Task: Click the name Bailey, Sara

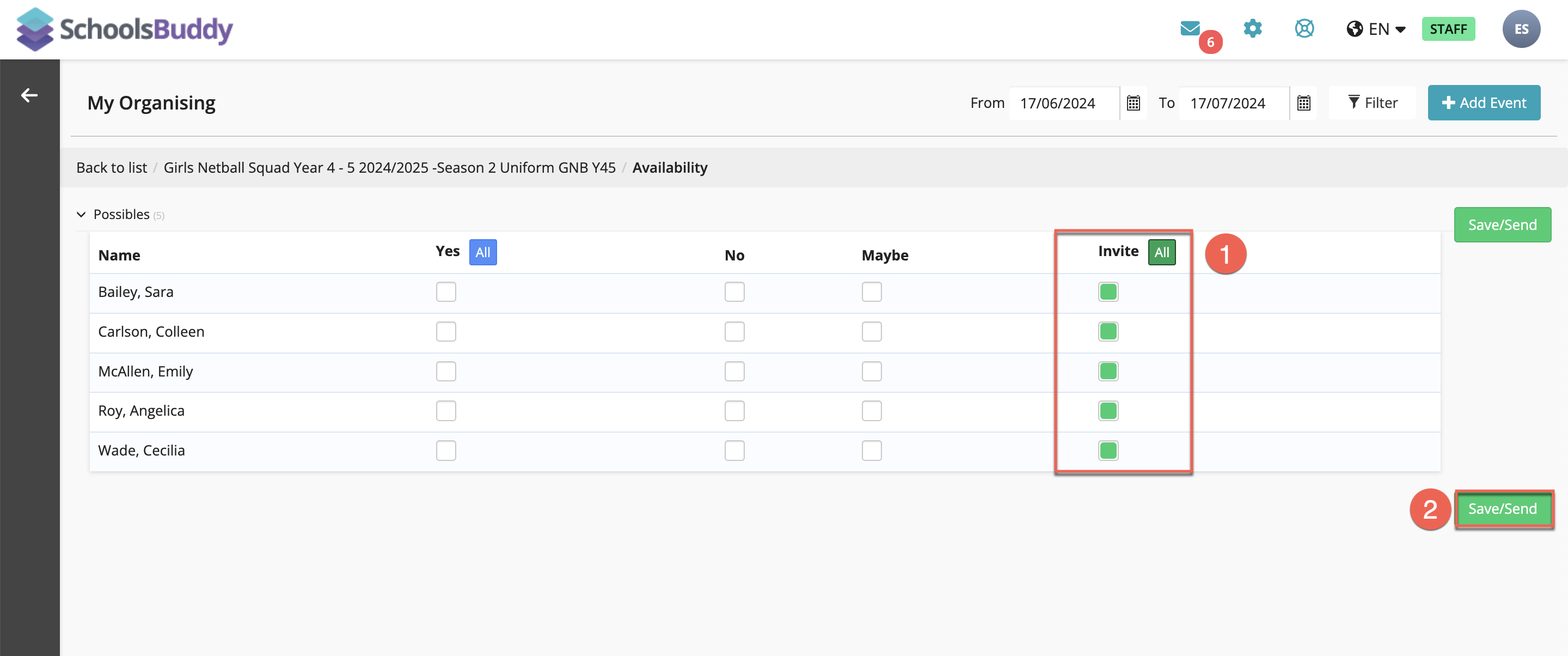Action: pos(136,291)
